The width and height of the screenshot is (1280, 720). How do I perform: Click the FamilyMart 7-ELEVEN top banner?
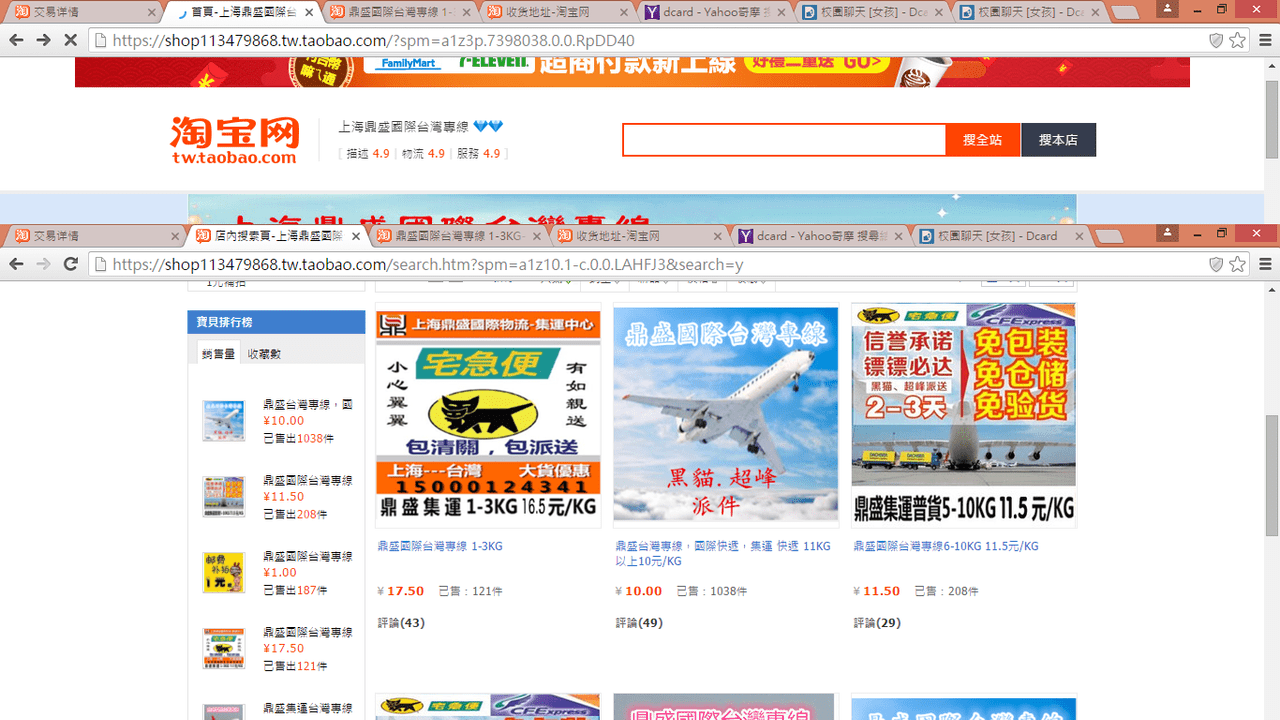pos(632,71)
